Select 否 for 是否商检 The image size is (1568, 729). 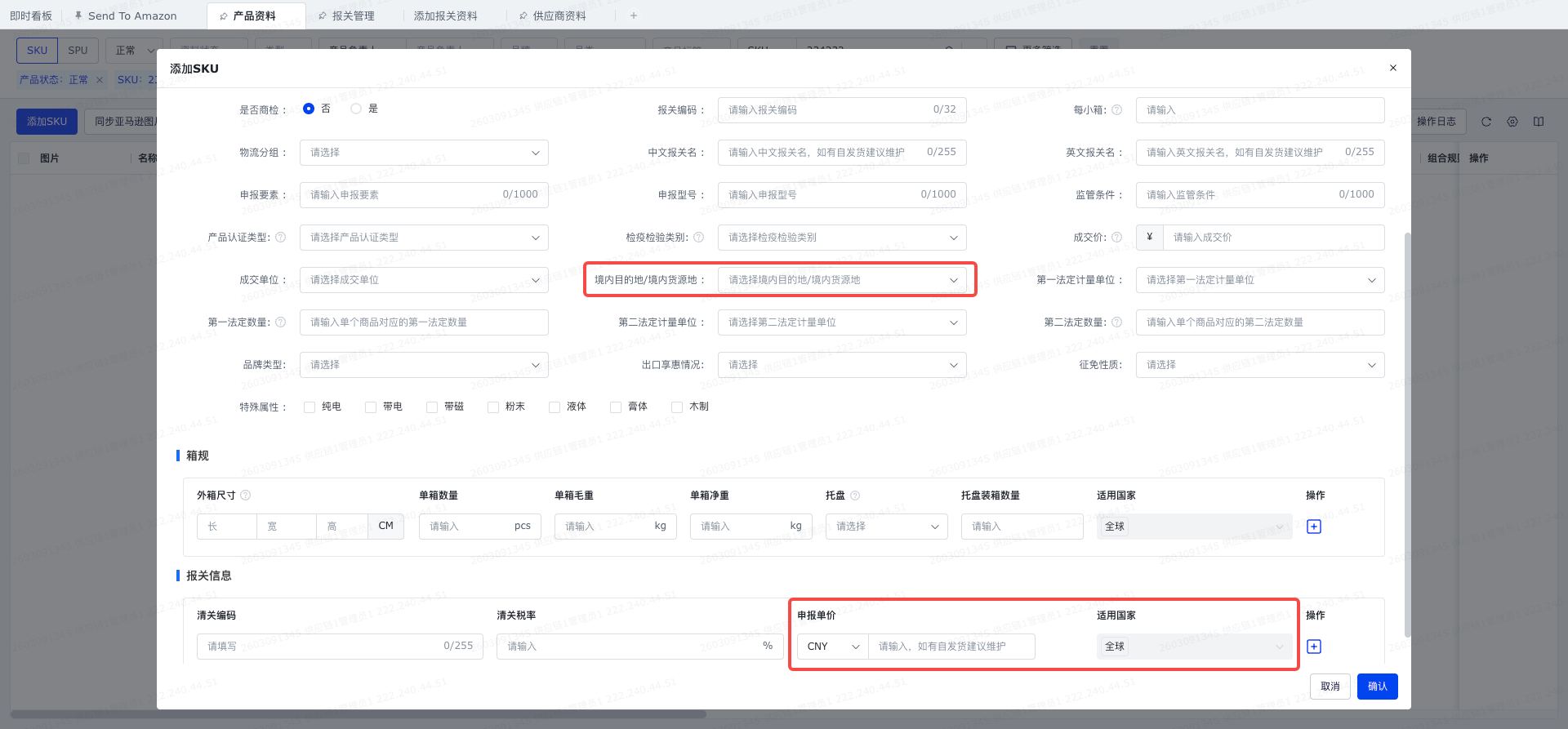[x=309, y=109]
